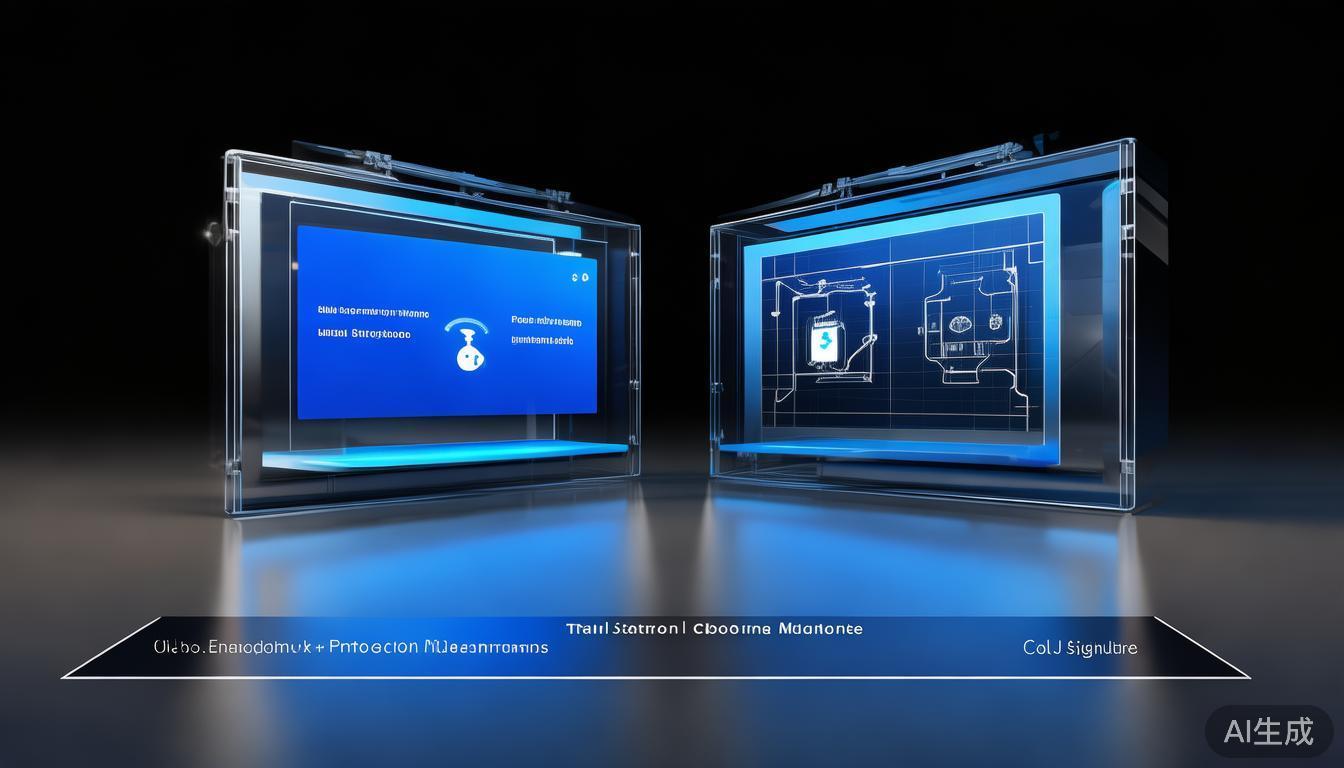Viewport: 1344px width, 768px height.
Task: Click the right schematic outline drawing
Action: point(975,328)
